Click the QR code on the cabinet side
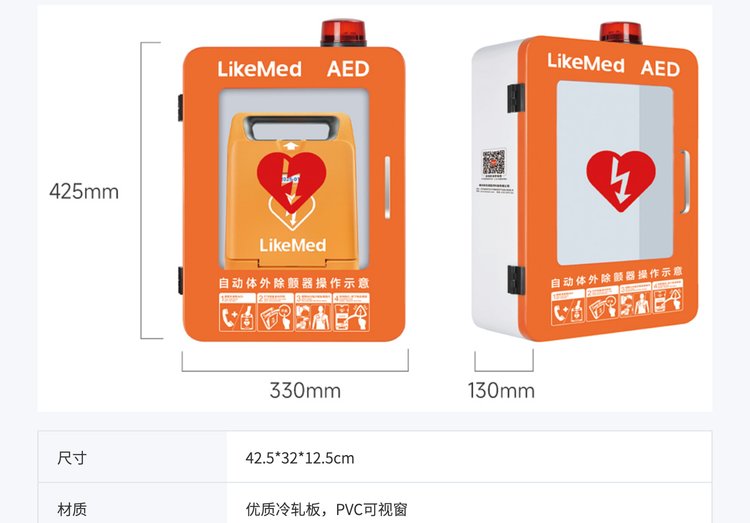 (494, 162)
